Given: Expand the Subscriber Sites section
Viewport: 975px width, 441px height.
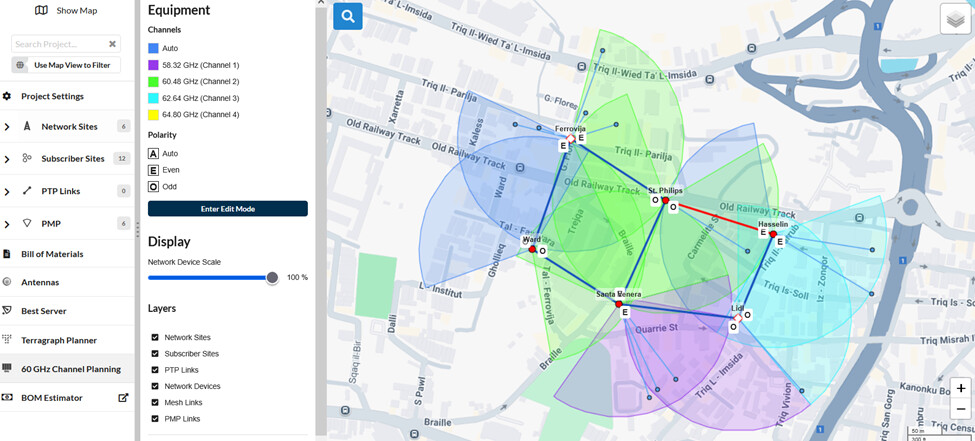Looking at the screenshot, I should [7, 158].
